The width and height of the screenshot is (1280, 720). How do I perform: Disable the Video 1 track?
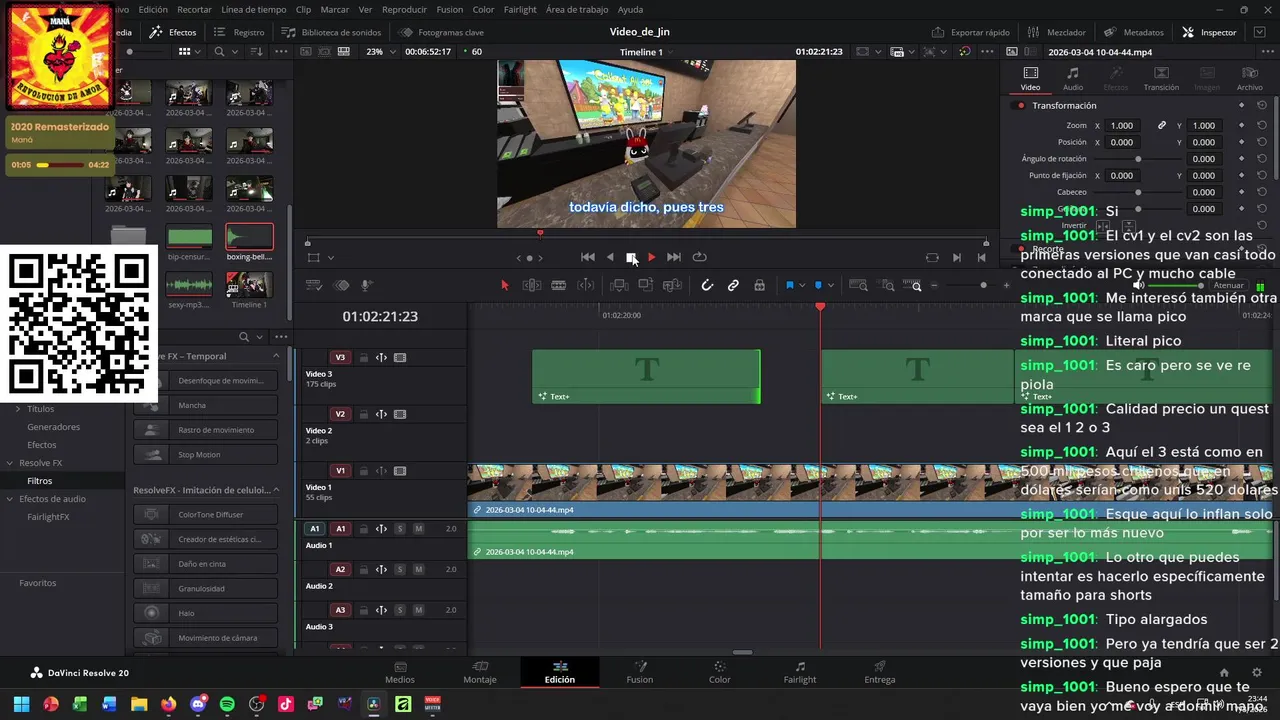pyautogui.click(x=400, y=471)
